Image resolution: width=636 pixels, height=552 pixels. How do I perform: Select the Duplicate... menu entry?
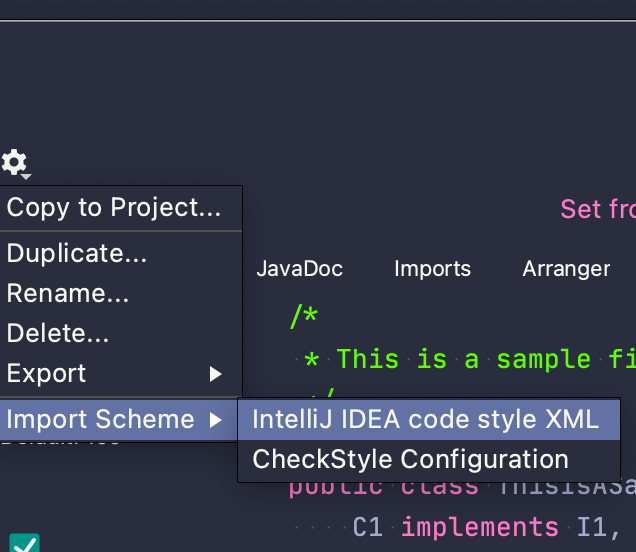pos(77,253)
